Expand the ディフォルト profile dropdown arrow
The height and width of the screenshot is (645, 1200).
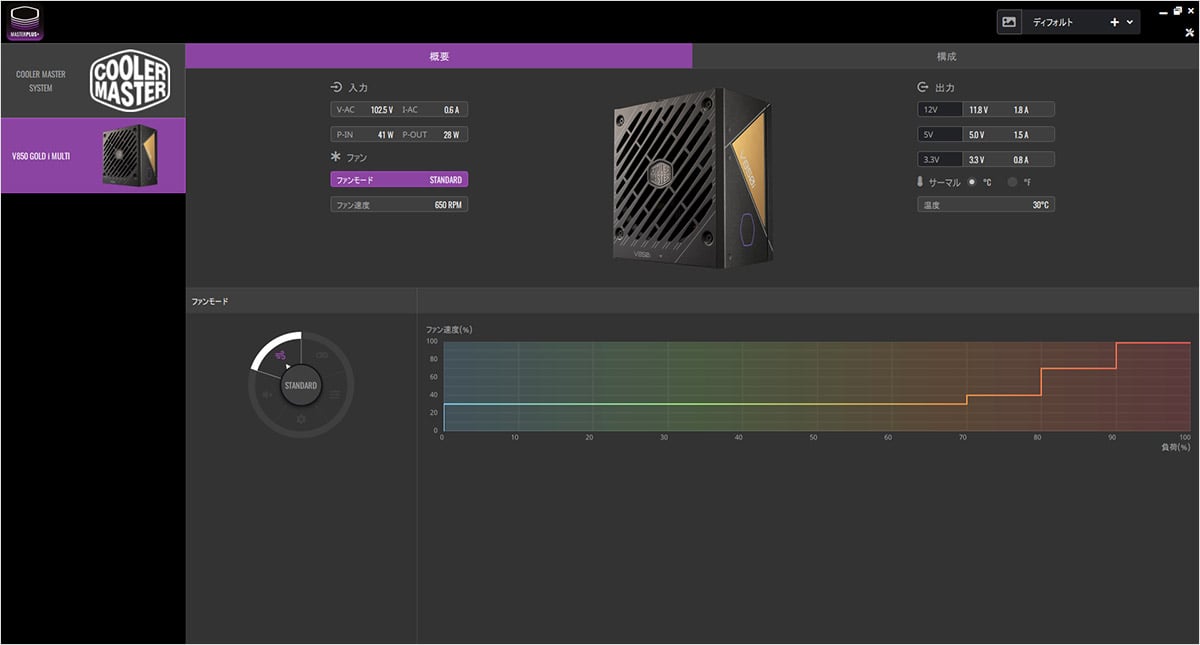tap(1130, 22)
